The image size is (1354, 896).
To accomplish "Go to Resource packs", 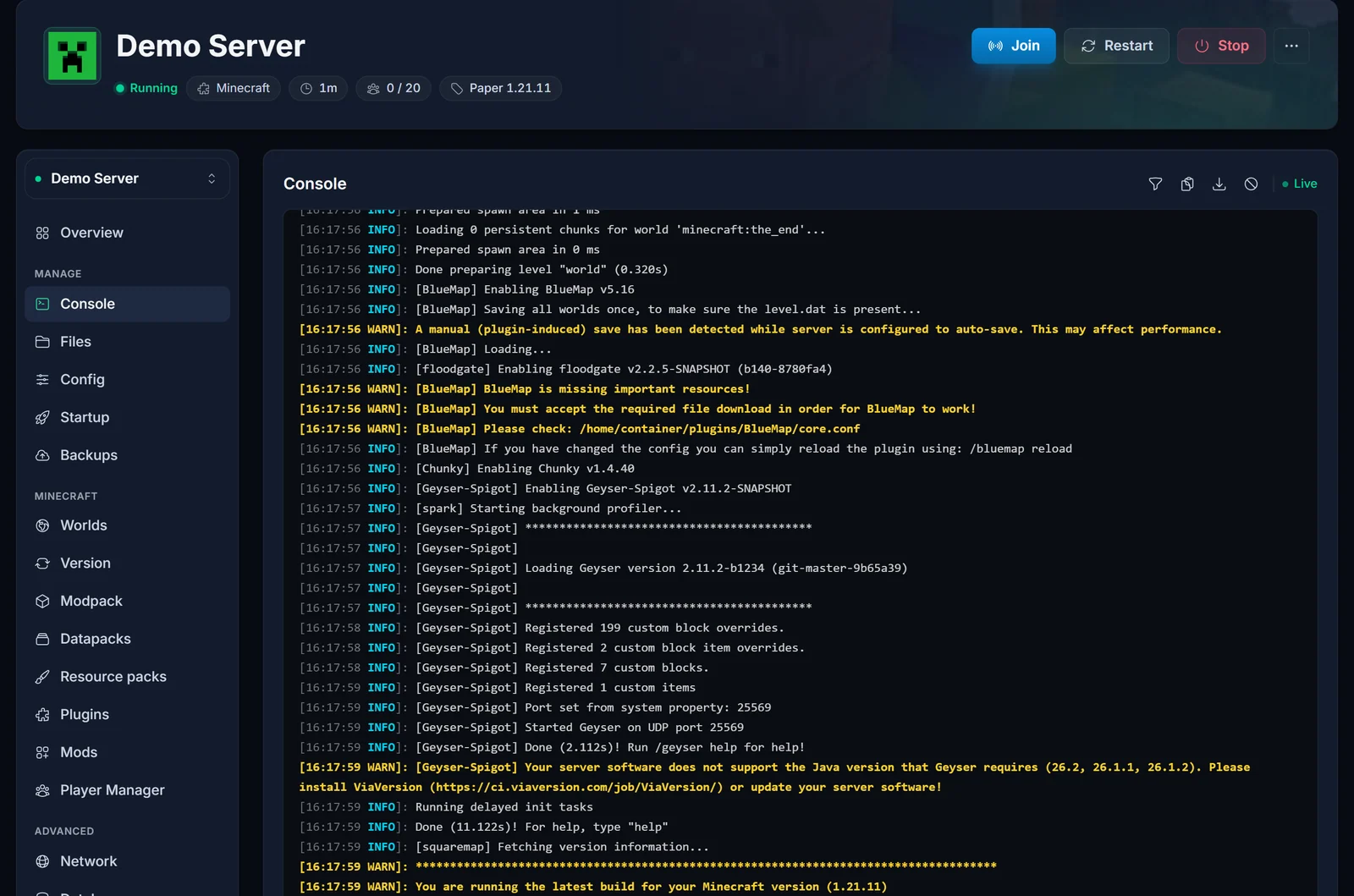I will point(127,677).
